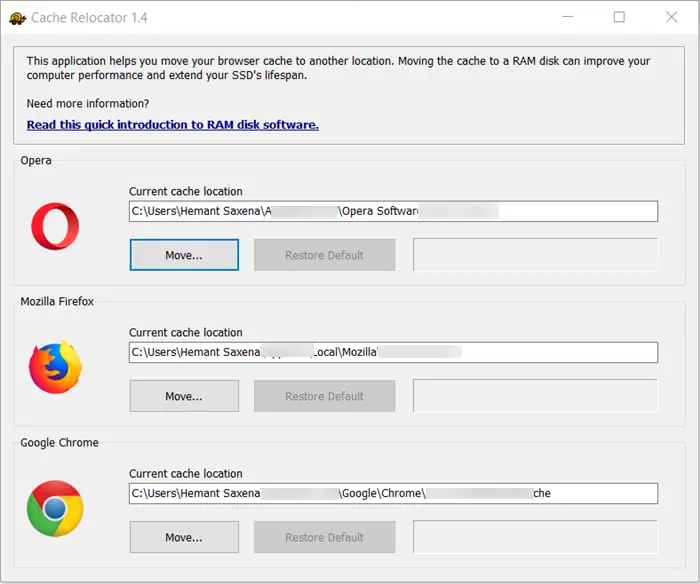Click the empty status box beside Firefox Restore Default

[535, 396]
